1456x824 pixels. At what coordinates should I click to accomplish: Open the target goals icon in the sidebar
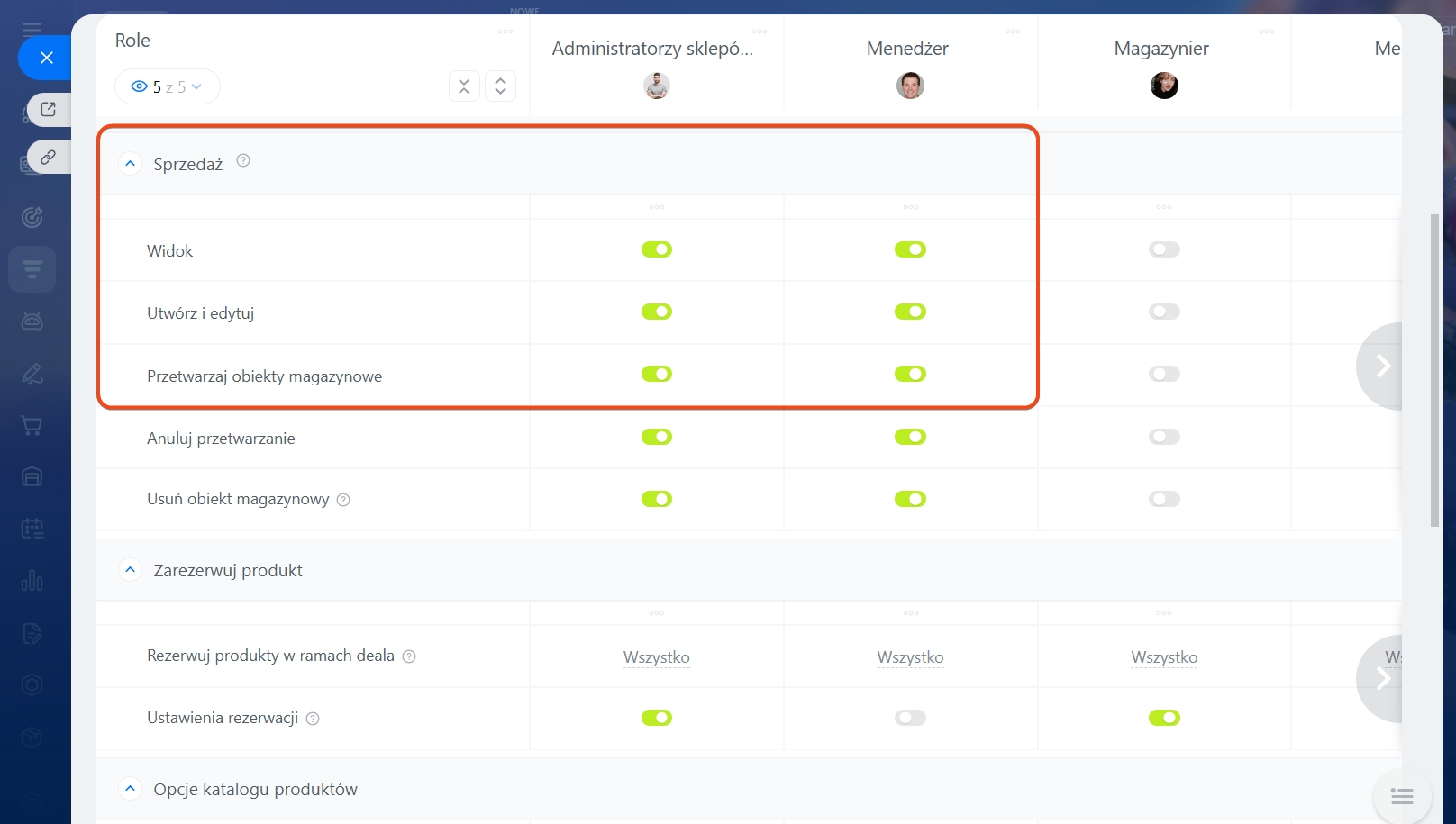[32, 217]
